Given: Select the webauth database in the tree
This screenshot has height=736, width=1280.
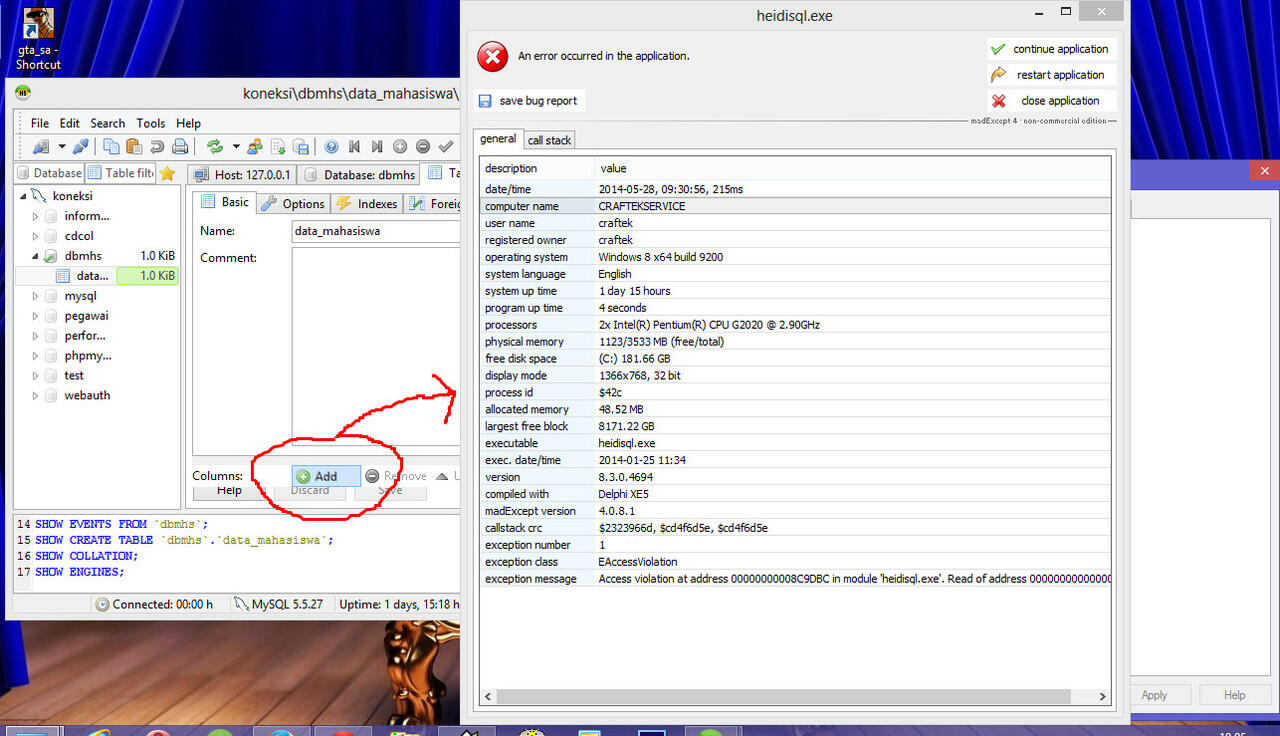Looking at the screenshot, I should 87,396.
